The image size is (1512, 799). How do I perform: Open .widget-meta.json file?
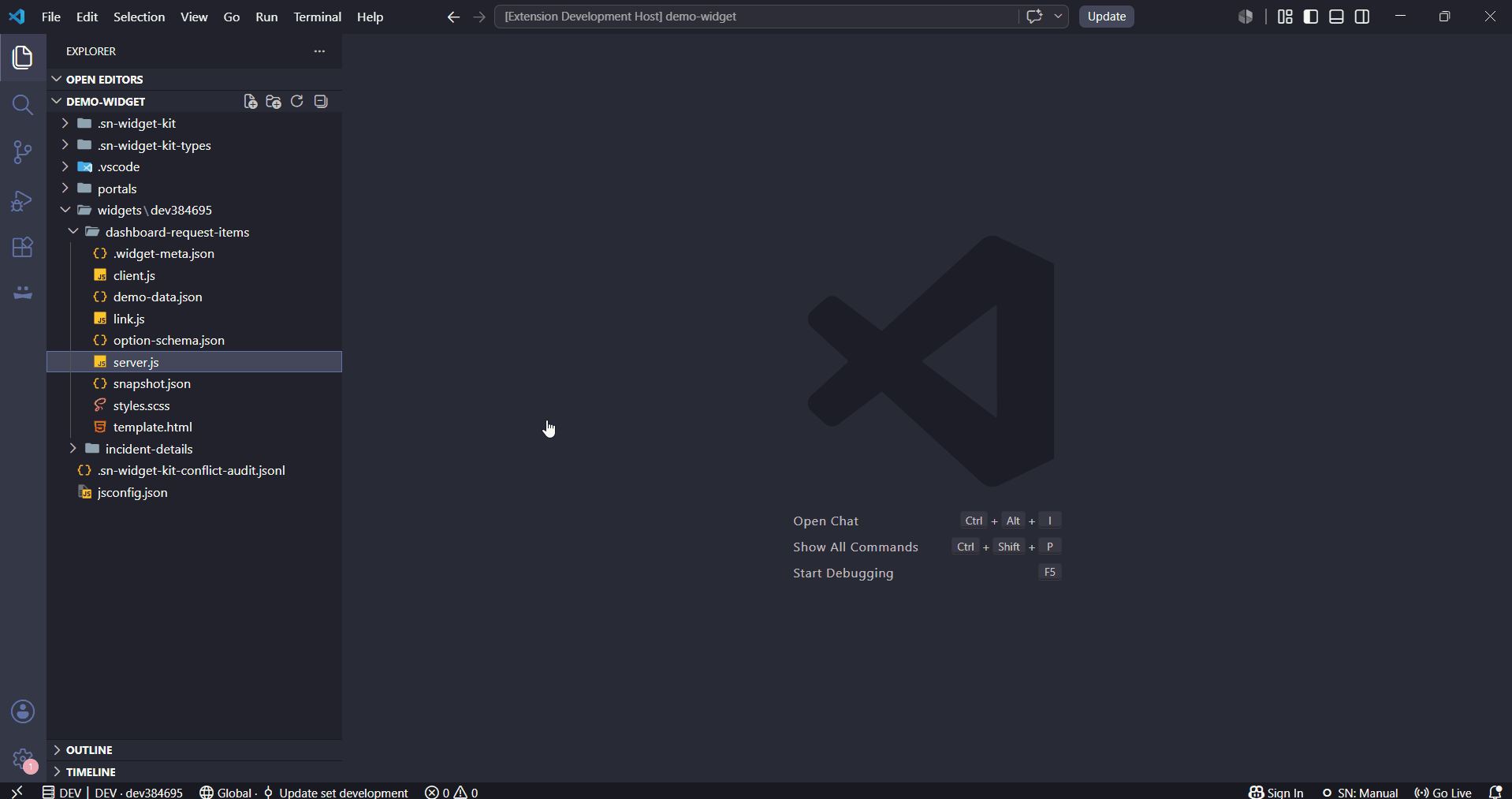tap(195, 253)
